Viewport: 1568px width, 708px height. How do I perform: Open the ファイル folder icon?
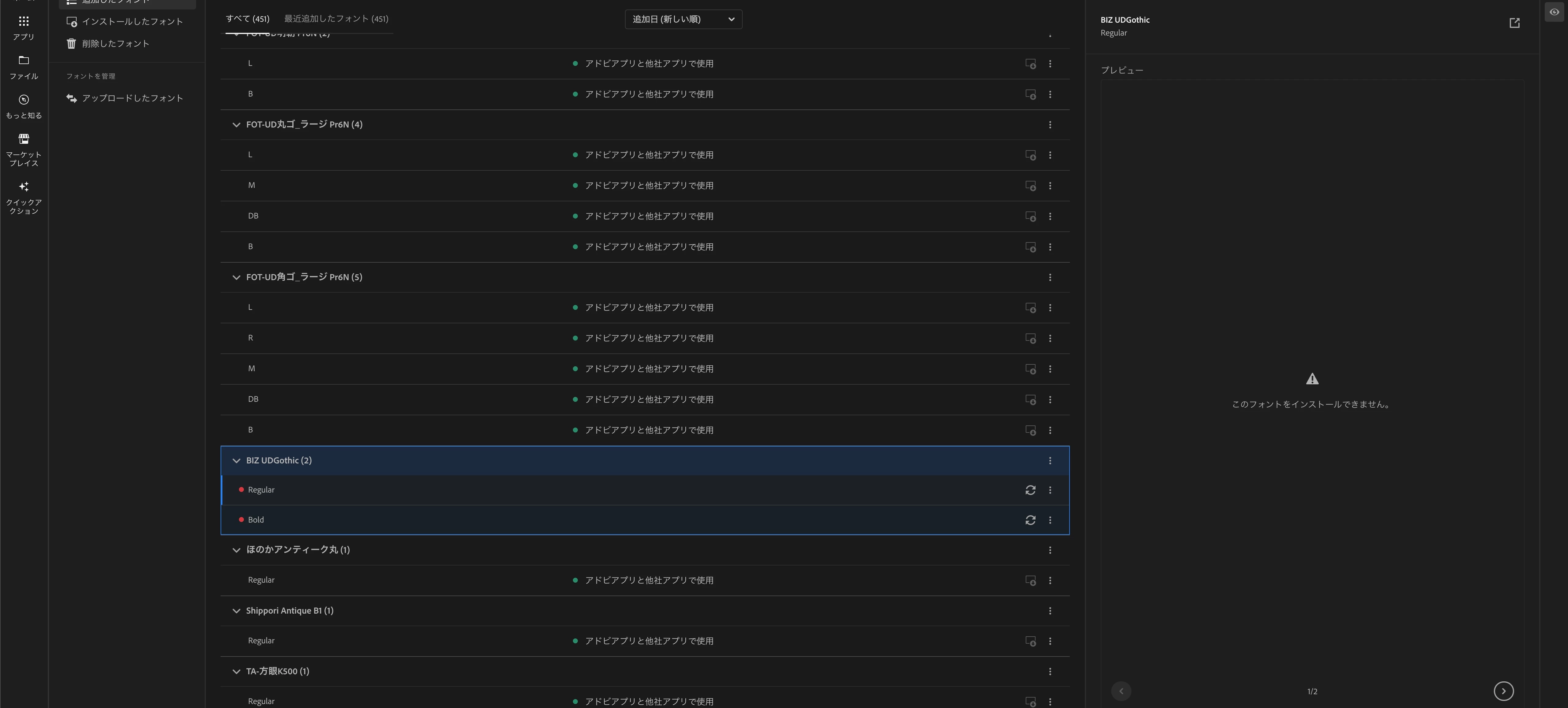coord(24,60)
